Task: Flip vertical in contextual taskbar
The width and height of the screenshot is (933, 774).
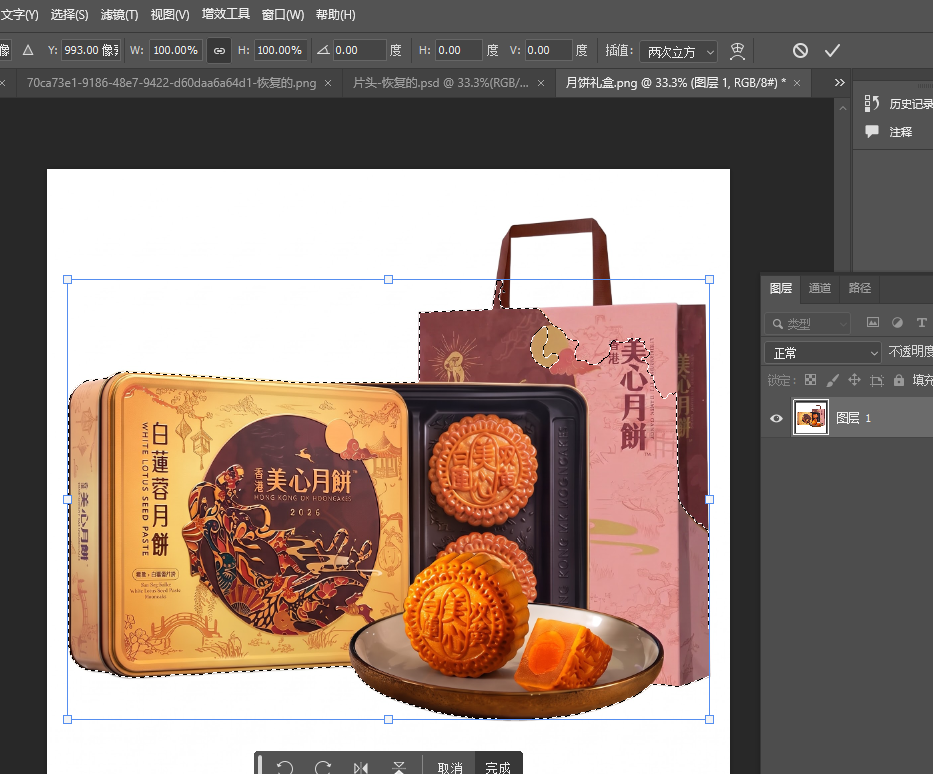Action: pyautogui.click(x=399, y=767)
